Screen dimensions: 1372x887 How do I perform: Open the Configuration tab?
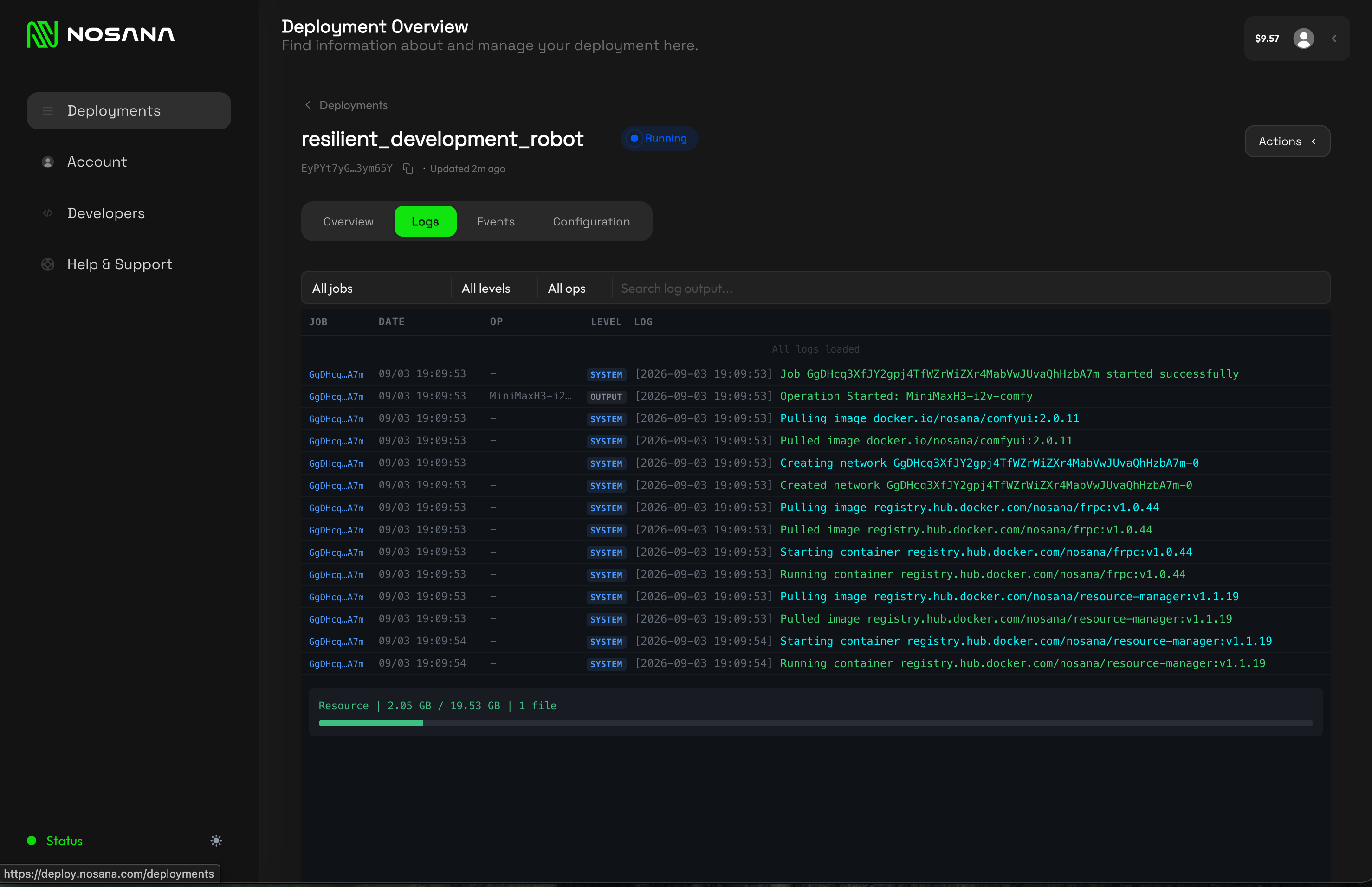pos(591,221)
